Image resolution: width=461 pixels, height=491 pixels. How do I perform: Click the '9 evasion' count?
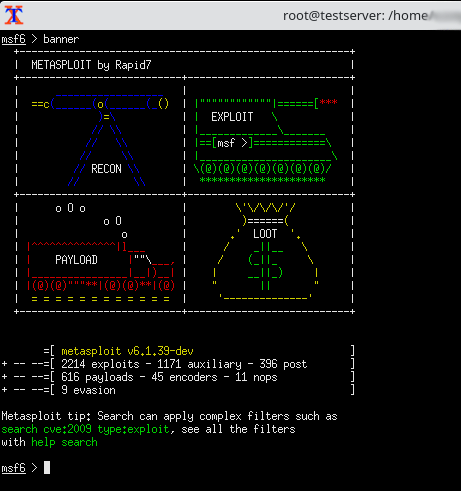click(88, 390)
